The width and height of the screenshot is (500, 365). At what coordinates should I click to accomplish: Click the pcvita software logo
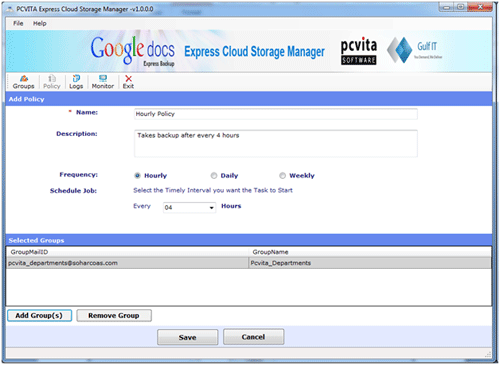359,51
